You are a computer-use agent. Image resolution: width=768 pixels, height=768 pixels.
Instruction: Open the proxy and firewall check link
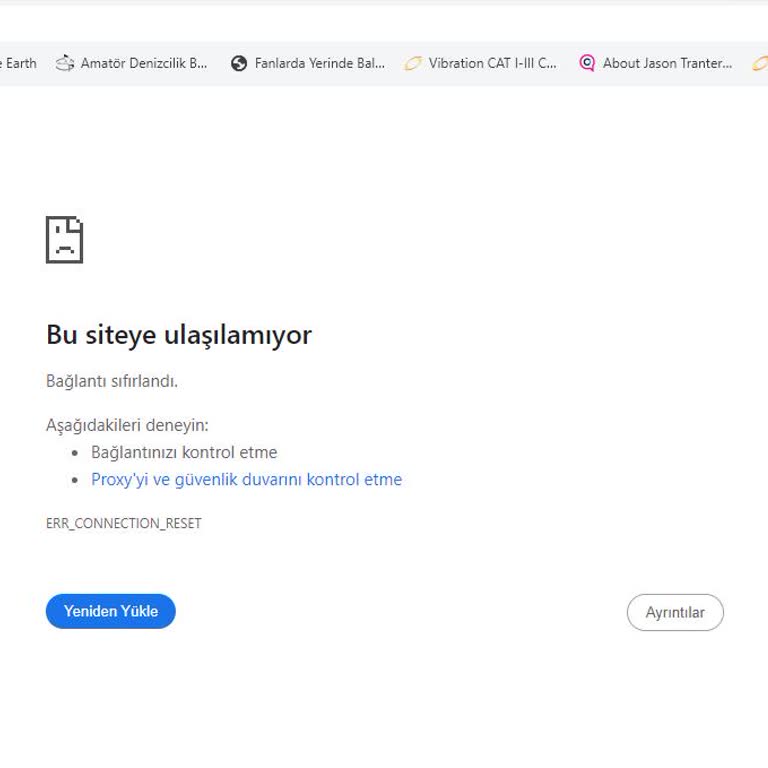coord(246,479)
